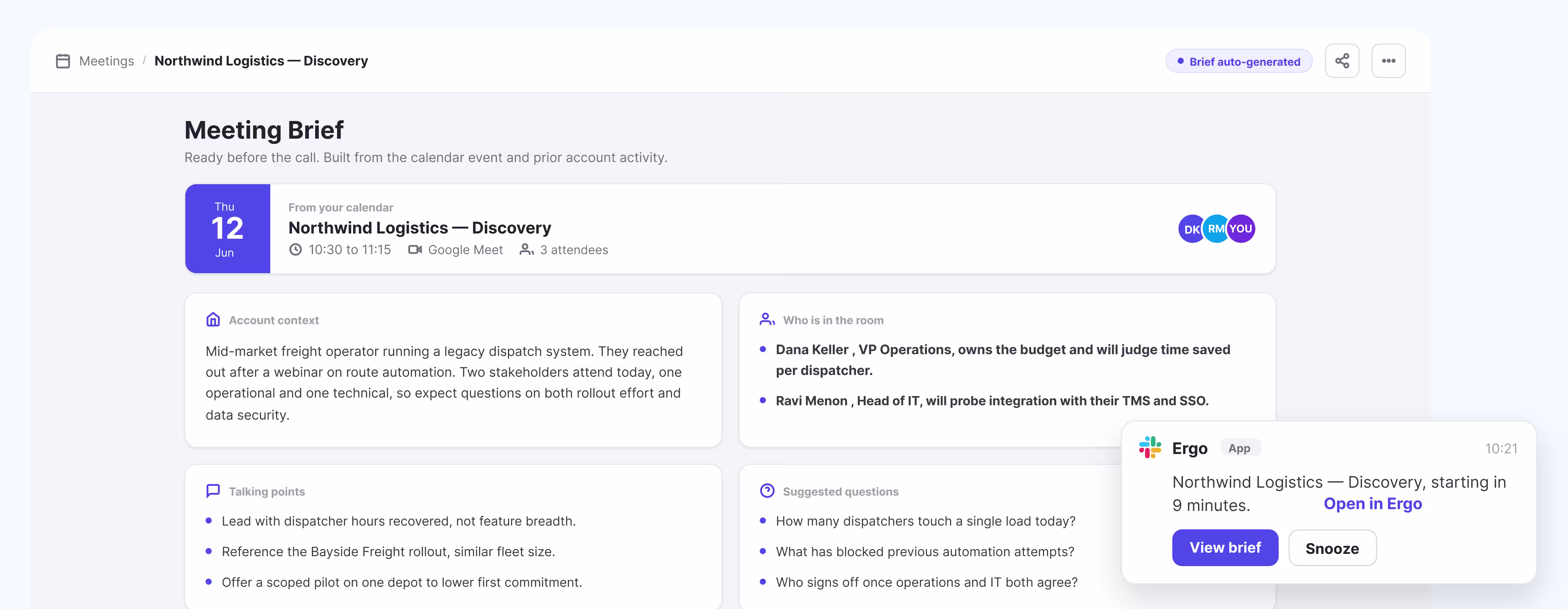Click the chat bubble icon in Talking points
The image size is (1568, 609).
click(213, 491)
